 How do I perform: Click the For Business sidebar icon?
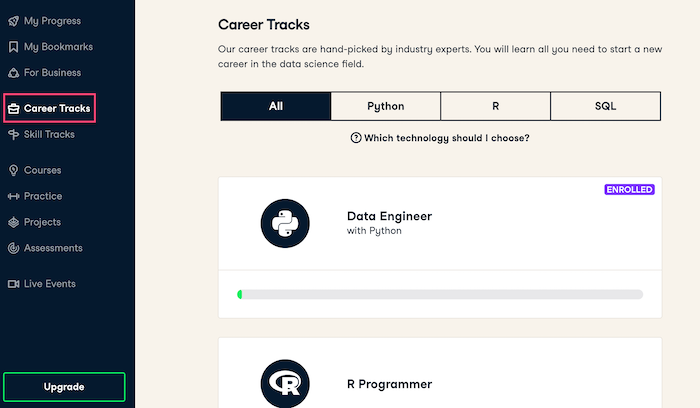(x=13, y=73)
